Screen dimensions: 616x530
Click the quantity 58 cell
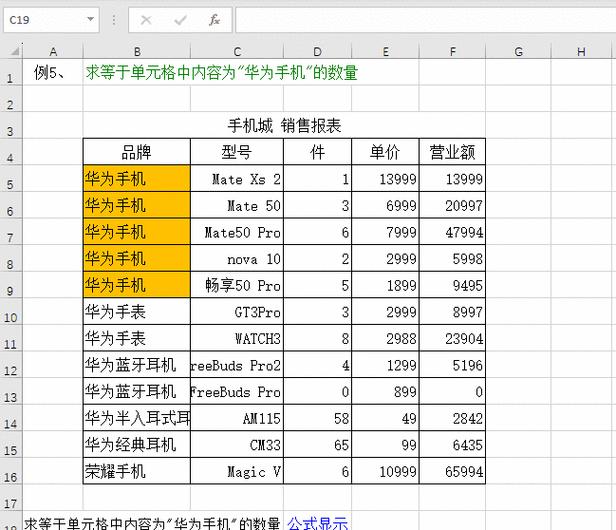pos(317,418)
